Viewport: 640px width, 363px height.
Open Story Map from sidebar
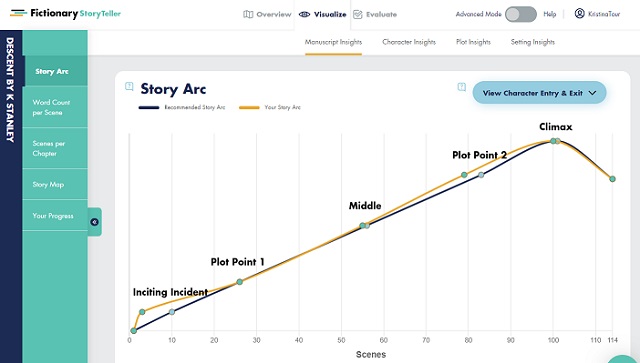[55, 184]
